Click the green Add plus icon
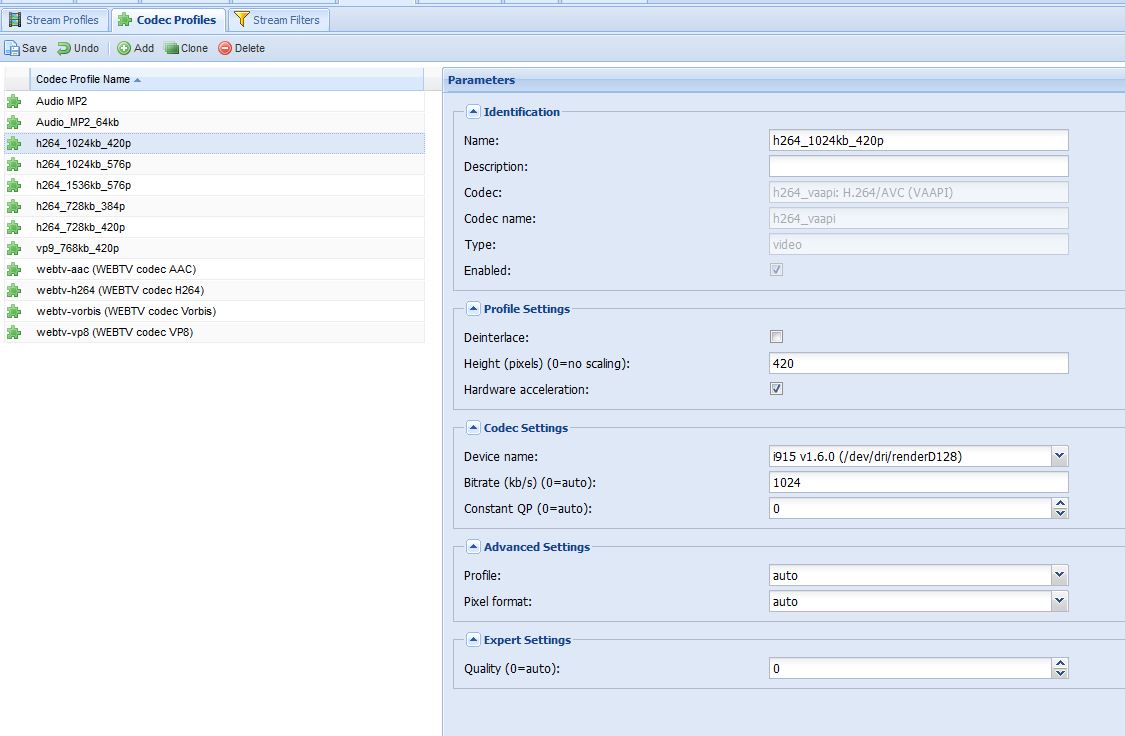Screen dimensions: 1125x736 (x=124, y=48)
